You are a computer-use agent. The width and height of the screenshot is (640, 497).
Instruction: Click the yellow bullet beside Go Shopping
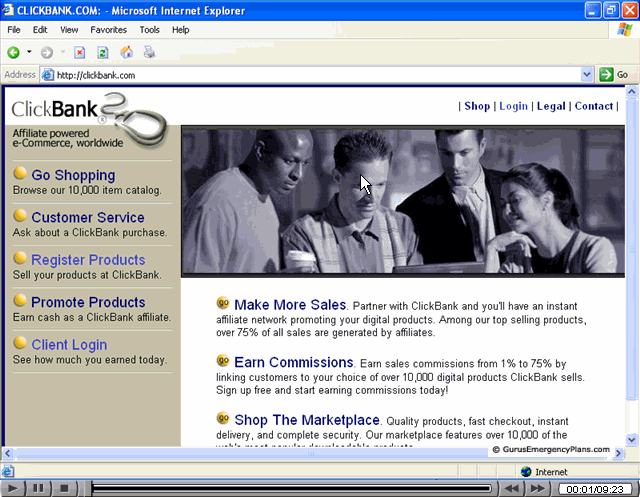tap(20, 173)
